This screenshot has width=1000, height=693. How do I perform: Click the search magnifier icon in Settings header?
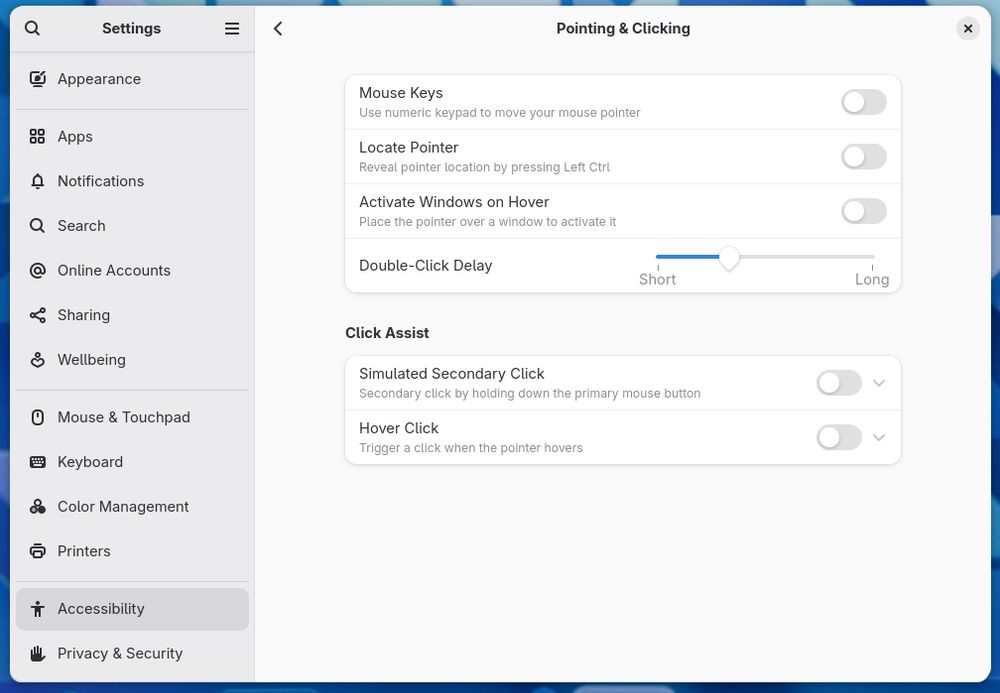[33, 28]
